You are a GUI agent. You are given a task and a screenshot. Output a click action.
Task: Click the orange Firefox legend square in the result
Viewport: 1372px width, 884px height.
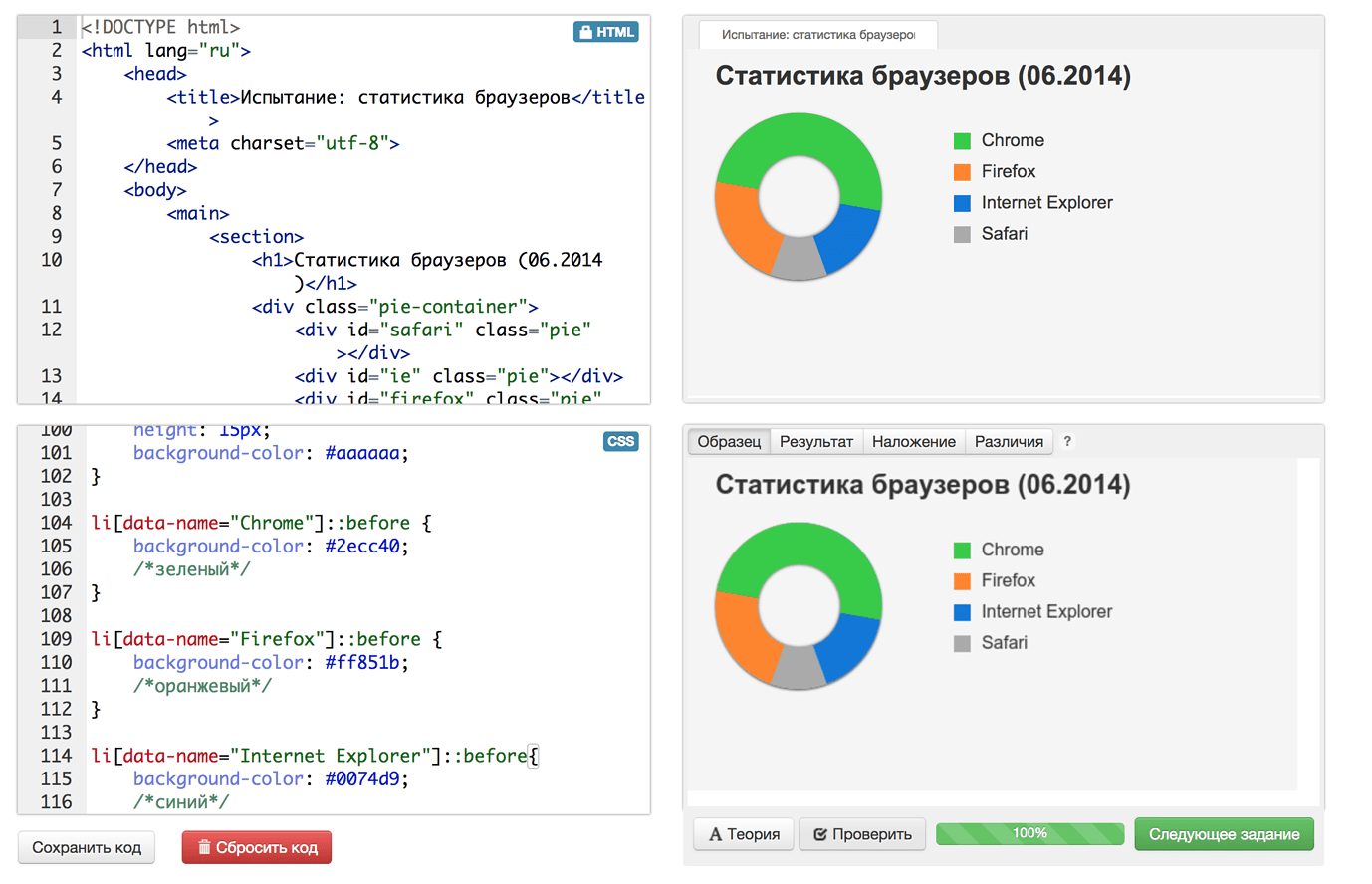[x=962, y=172]
